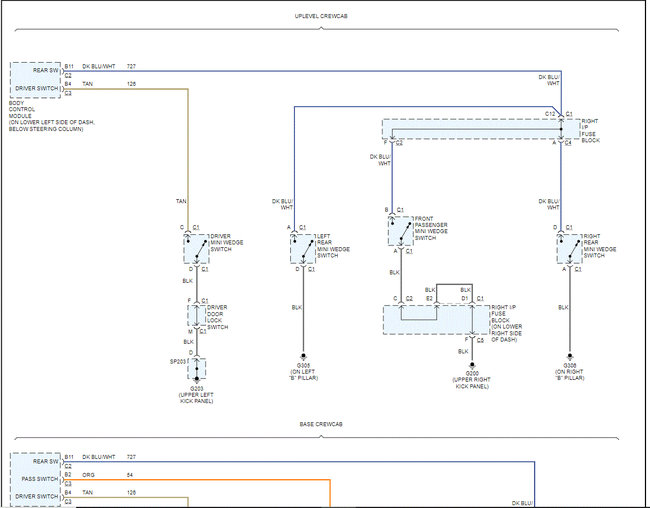The height and width of the screenshot is (508, 650).
Task: Click the C12 connector label at fuse block
Action: 550,113
